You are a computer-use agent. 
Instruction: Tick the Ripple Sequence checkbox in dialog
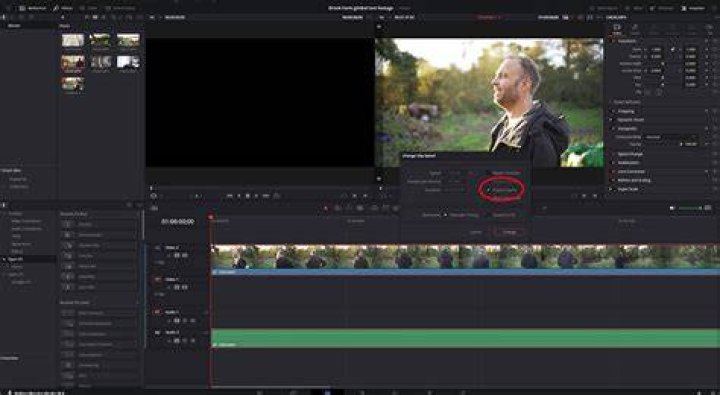point(489,173)
